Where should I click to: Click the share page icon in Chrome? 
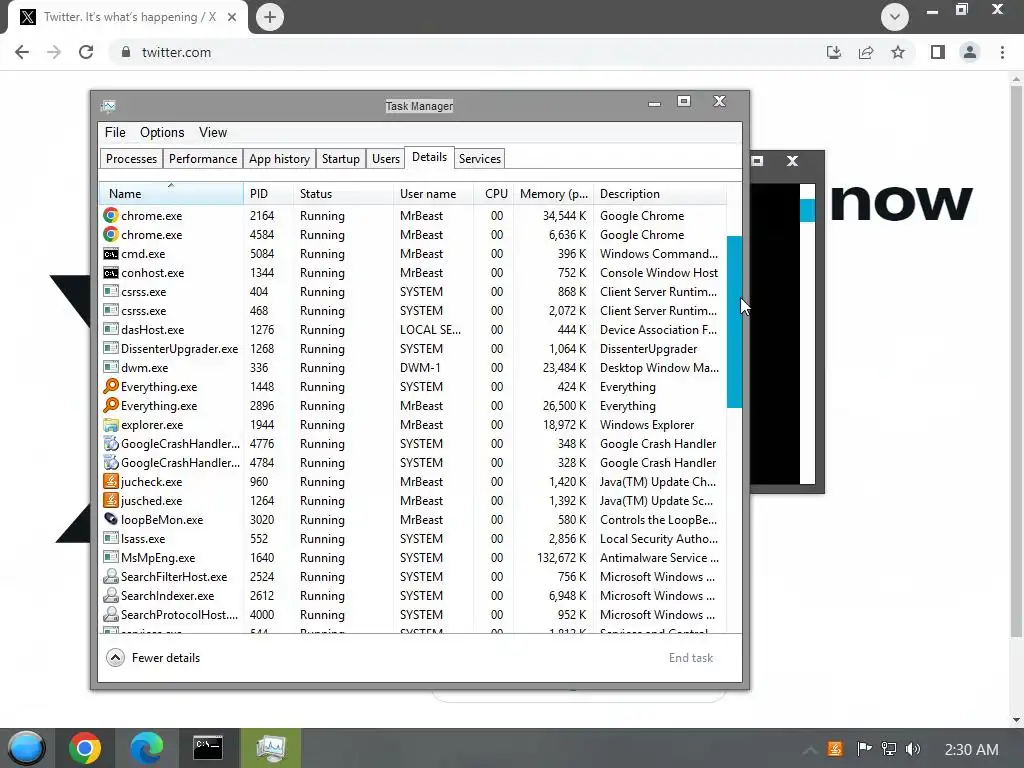(866, 52)
